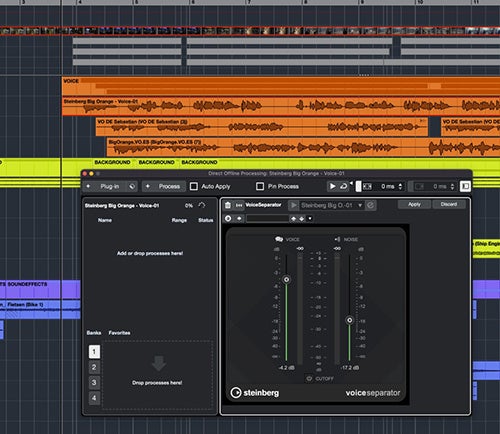Open the Steinberg Big O.-01 dropdown

pos(331,205)
